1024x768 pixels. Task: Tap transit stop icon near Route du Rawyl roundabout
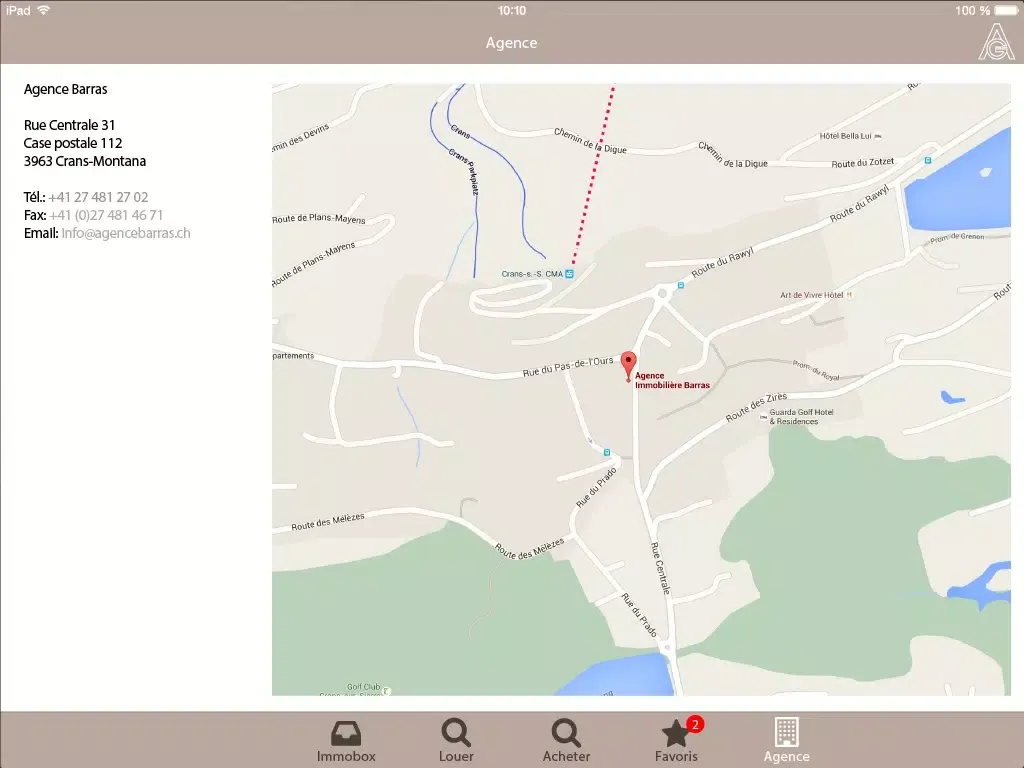(680, 285)
